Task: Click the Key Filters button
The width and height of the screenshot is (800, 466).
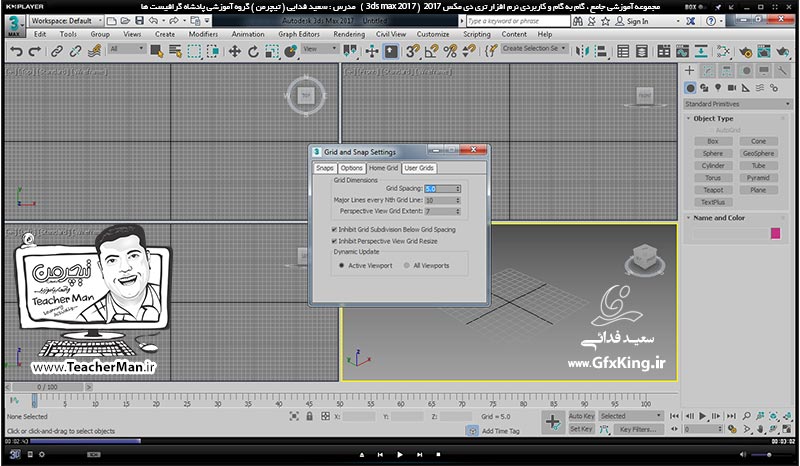Action: 638,429
